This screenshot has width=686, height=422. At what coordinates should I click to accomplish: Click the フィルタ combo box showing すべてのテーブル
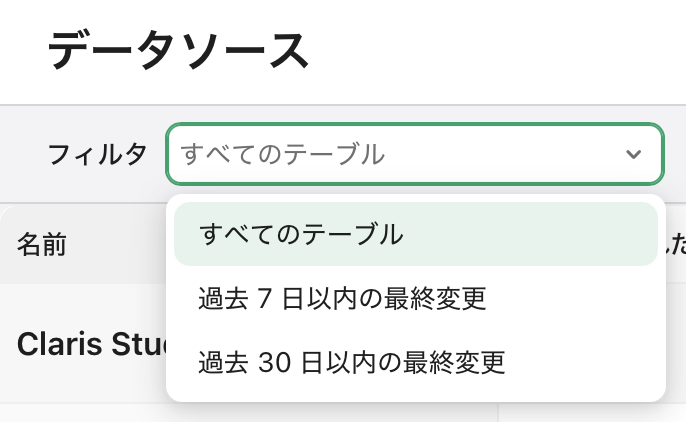(400, 154)
